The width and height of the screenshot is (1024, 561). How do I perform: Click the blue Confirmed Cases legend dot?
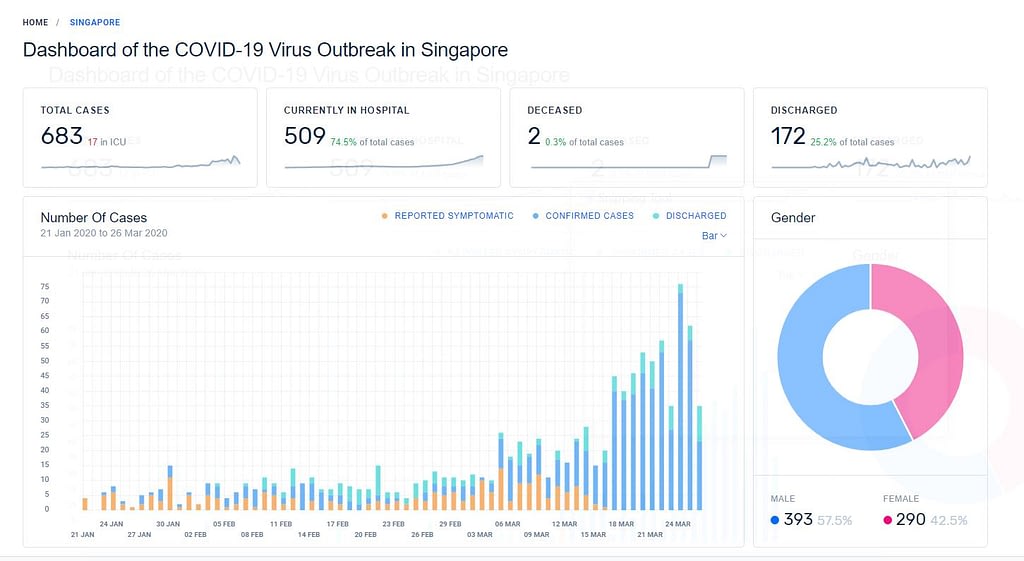[x=536, y=216]
